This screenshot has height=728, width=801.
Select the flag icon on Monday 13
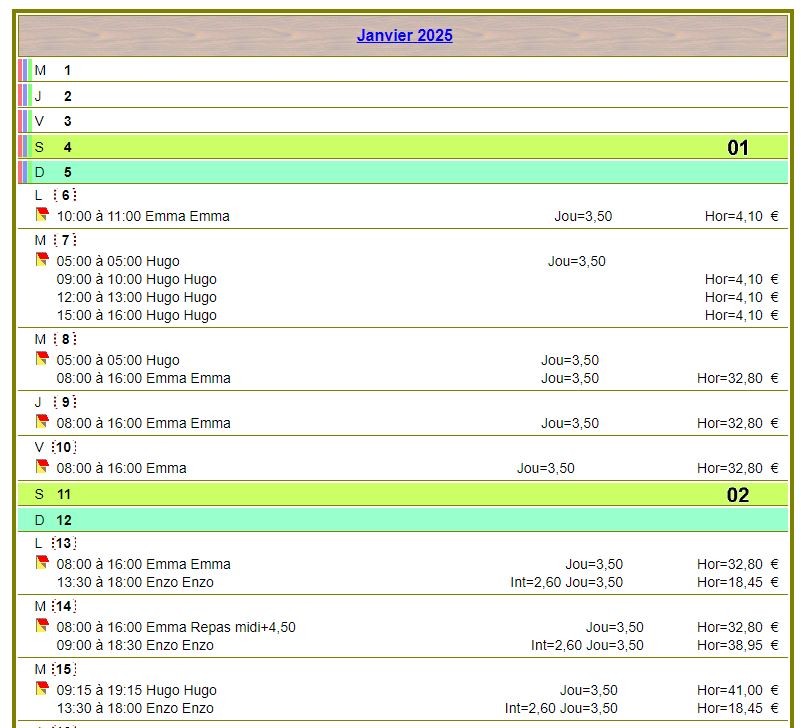(x=41, y=563)
